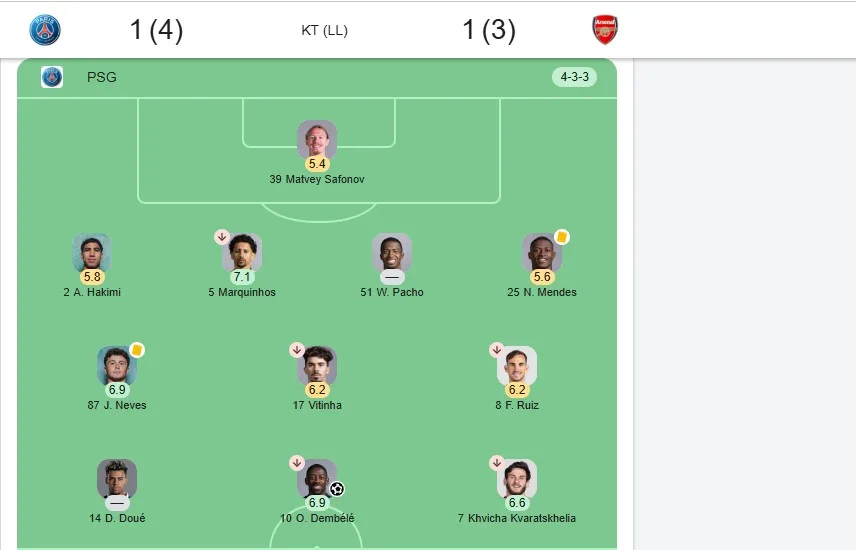Open A. Hakimi's player photo
Viewport: 856px width, 550px height.
click(92, 253)
